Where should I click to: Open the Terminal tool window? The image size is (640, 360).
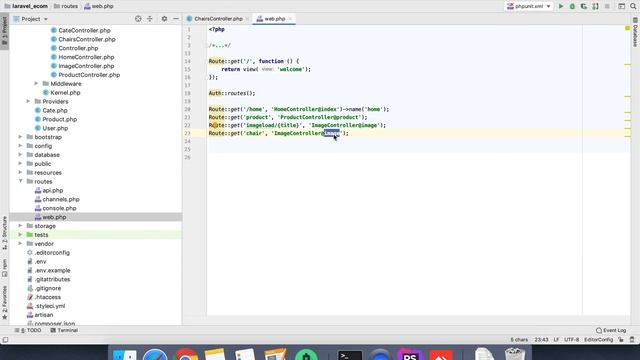[64, 330]
